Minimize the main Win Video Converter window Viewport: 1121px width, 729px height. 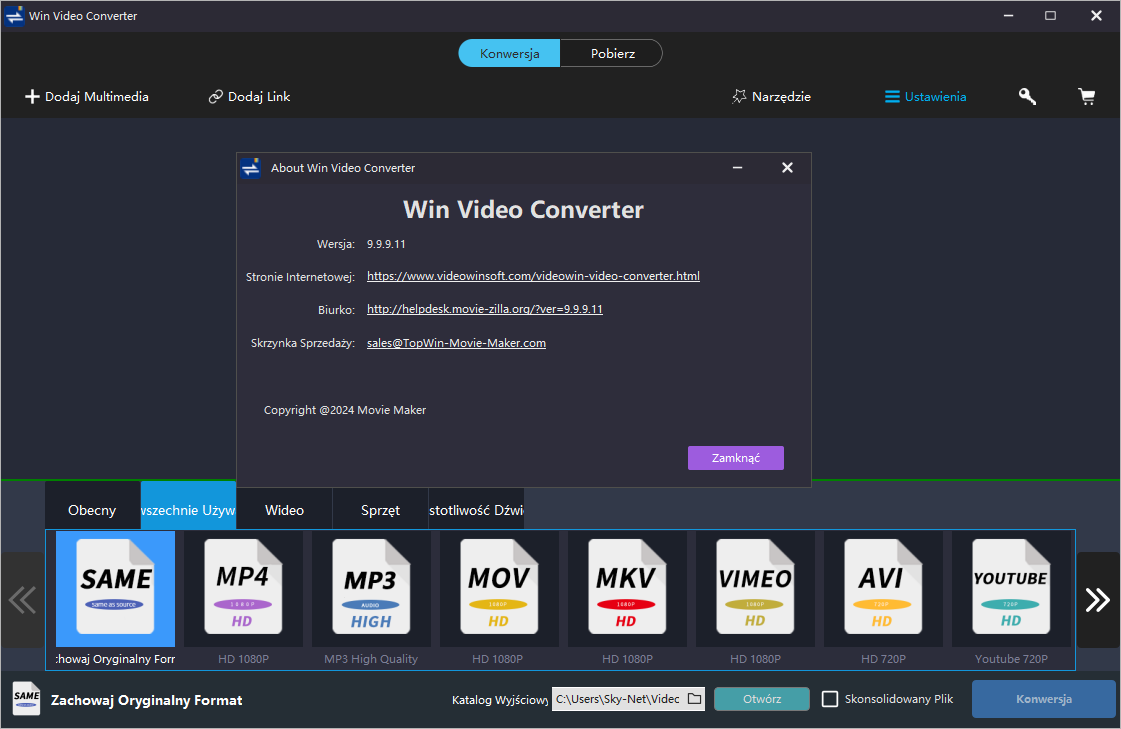(x=1008, y=16)
